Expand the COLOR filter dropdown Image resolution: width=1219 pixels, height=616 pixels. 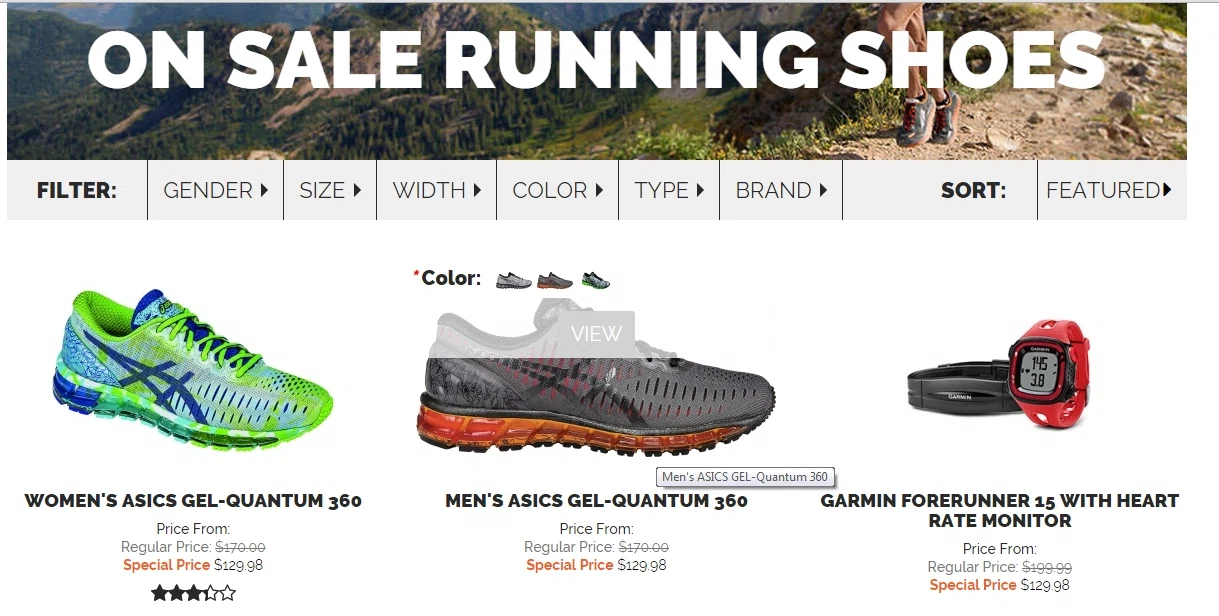[558, 190]
